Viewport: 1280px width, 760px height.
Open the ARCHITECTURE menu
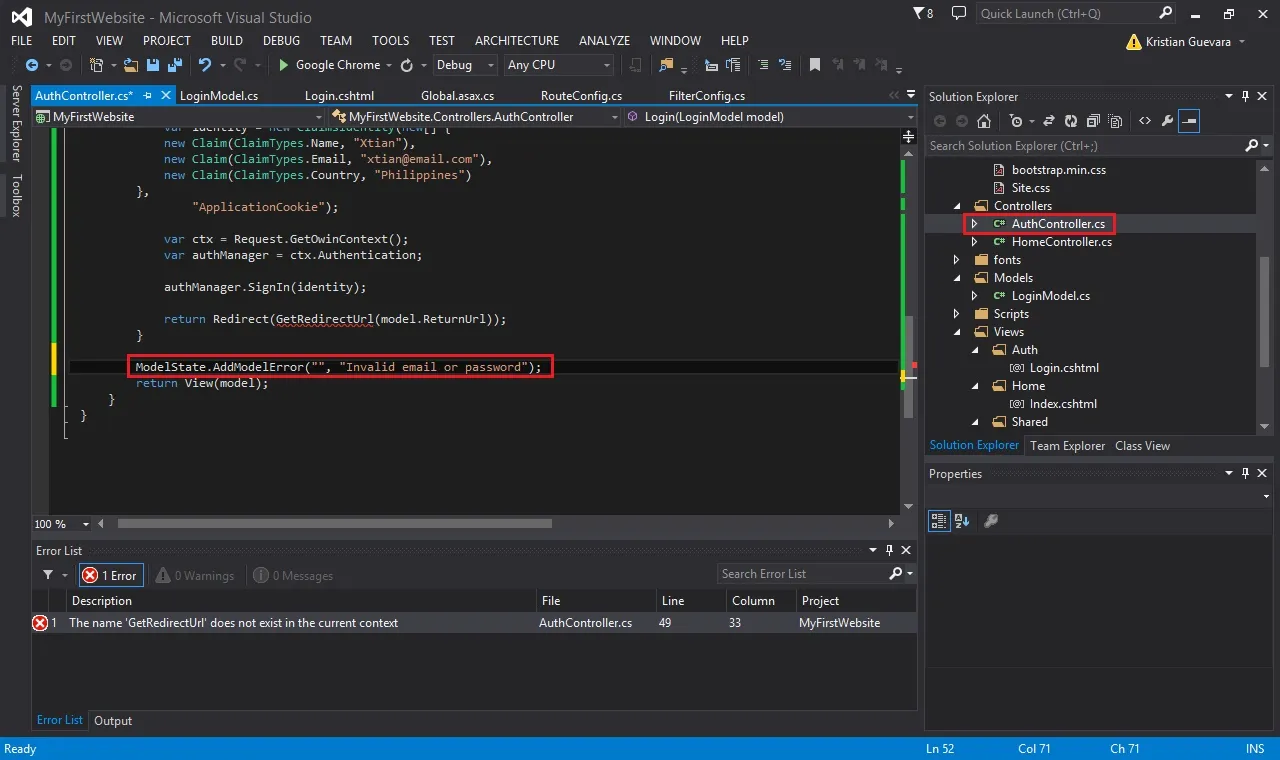(517, 41)
